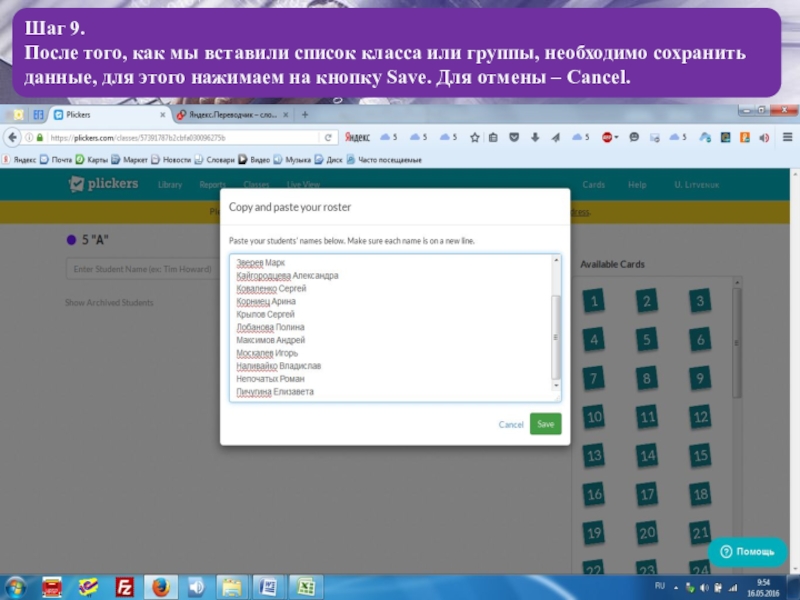Open FileZilla from the taskbar
Image resolution: width=800 pixels, height=600 pixels.
[x=124, y=587]
